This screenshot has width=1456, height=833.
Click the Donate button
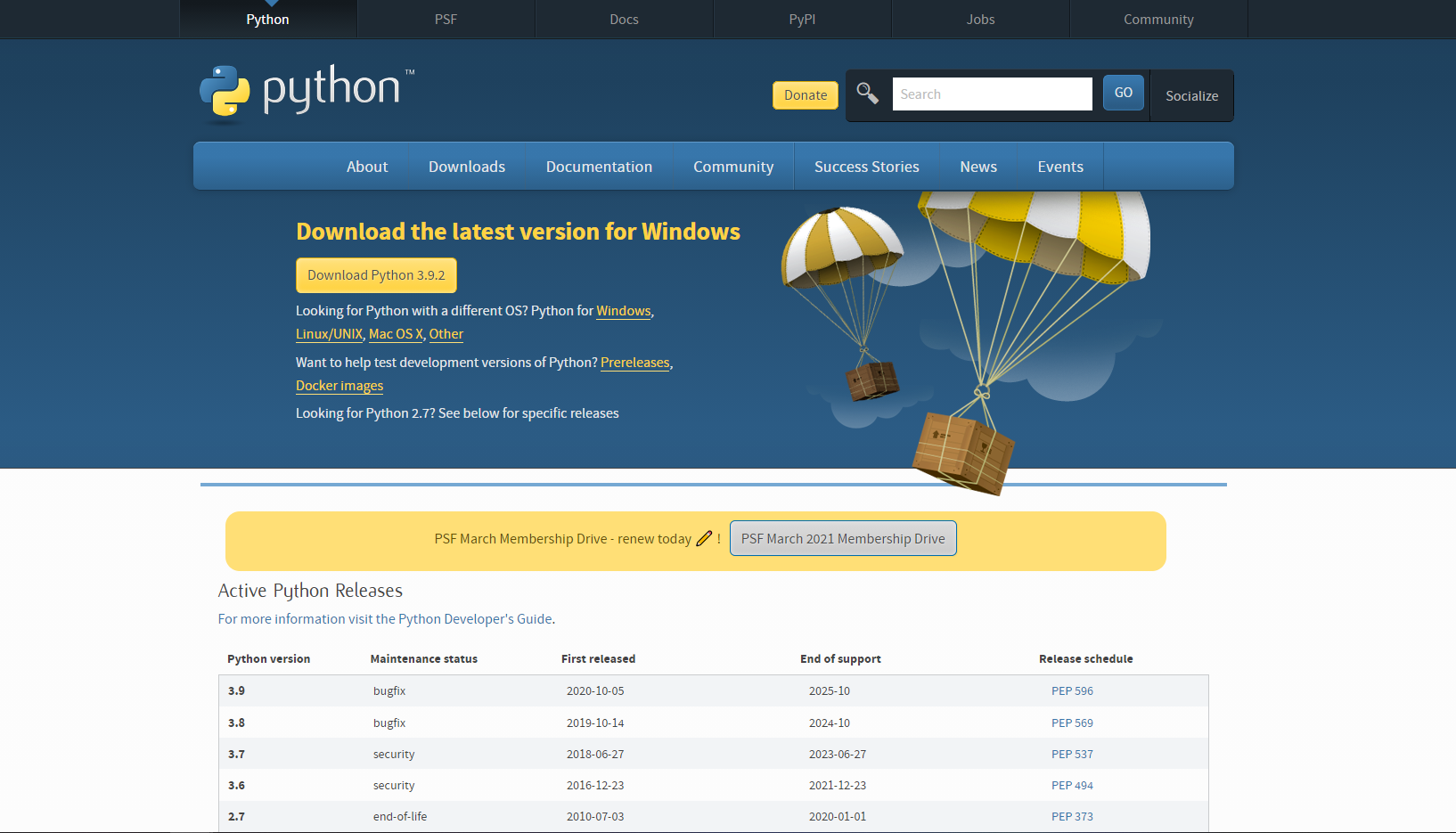tap(806, 95)
